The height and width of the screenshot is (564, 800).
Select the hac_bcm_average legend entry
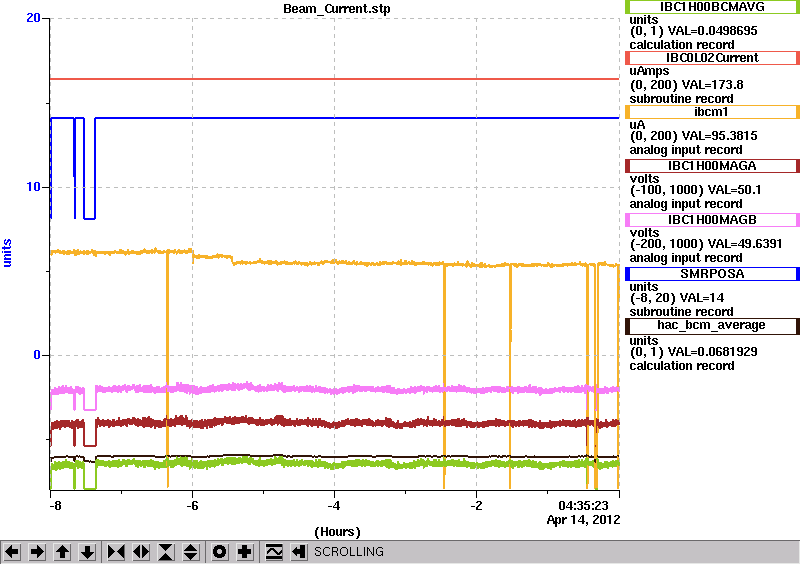(x=712, y=325)
